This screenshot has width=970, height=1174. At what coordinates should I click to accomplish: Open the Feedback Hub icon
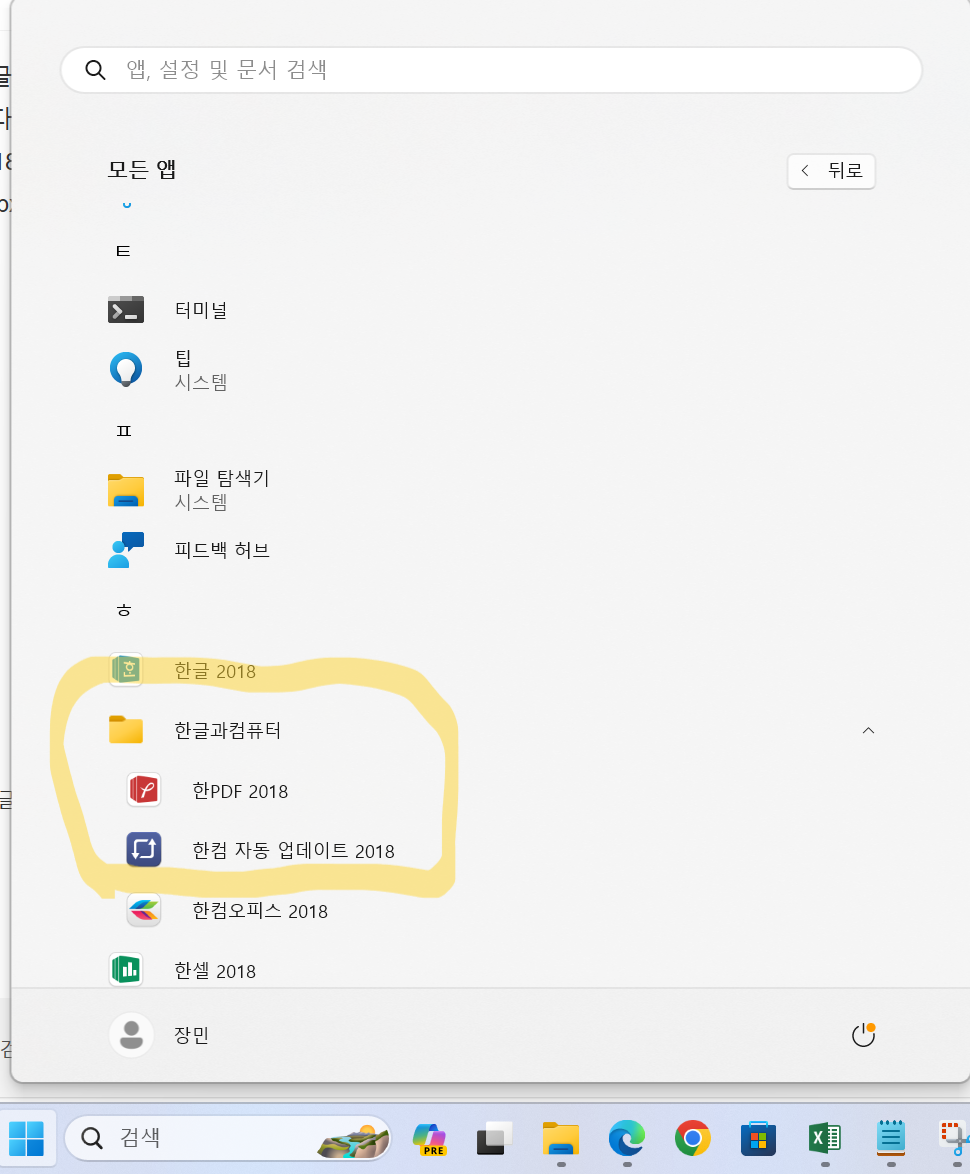[126, 550]
